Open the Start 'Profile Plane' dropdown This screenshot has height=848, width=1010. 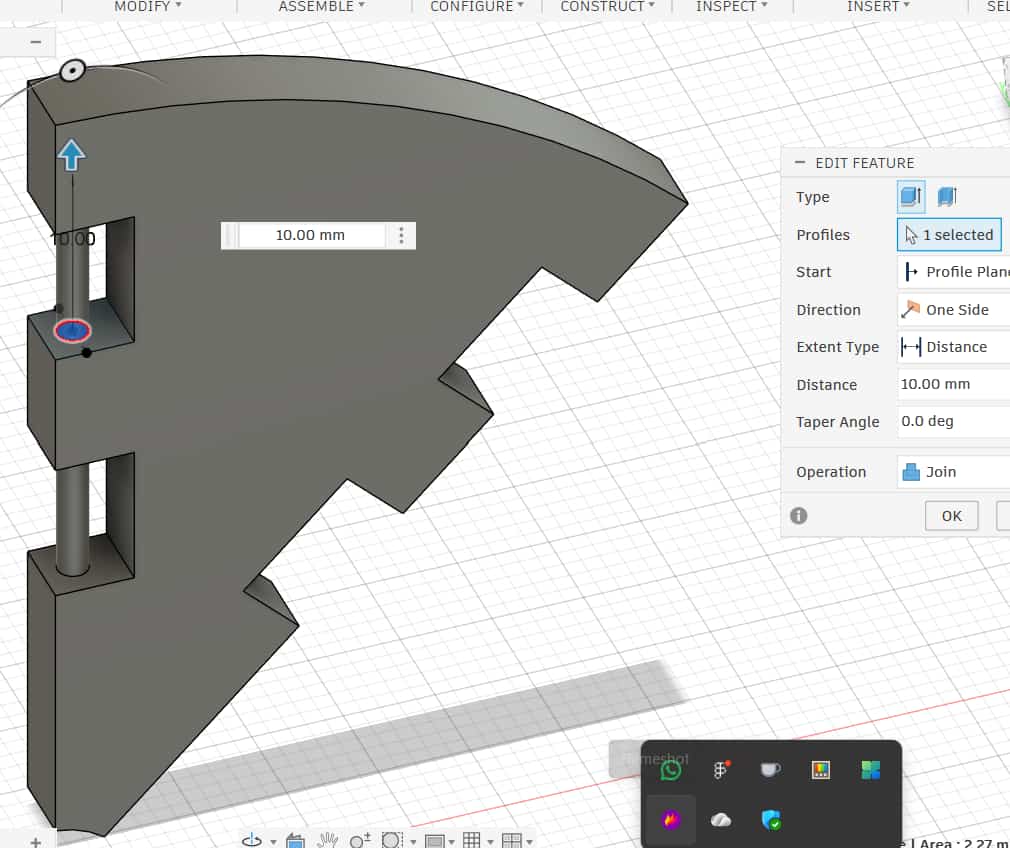pyautogui.click(x=953, y=272)
